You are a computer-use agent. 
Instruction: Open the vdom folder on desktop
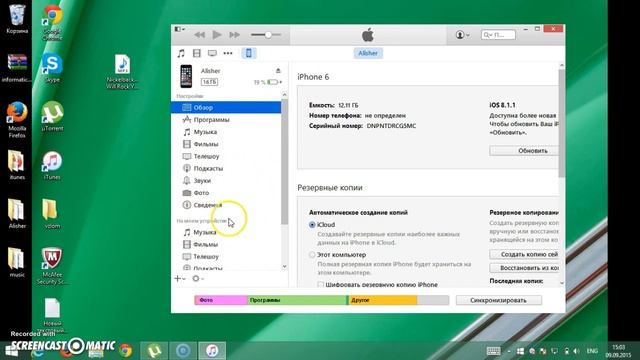pos(52,213)
